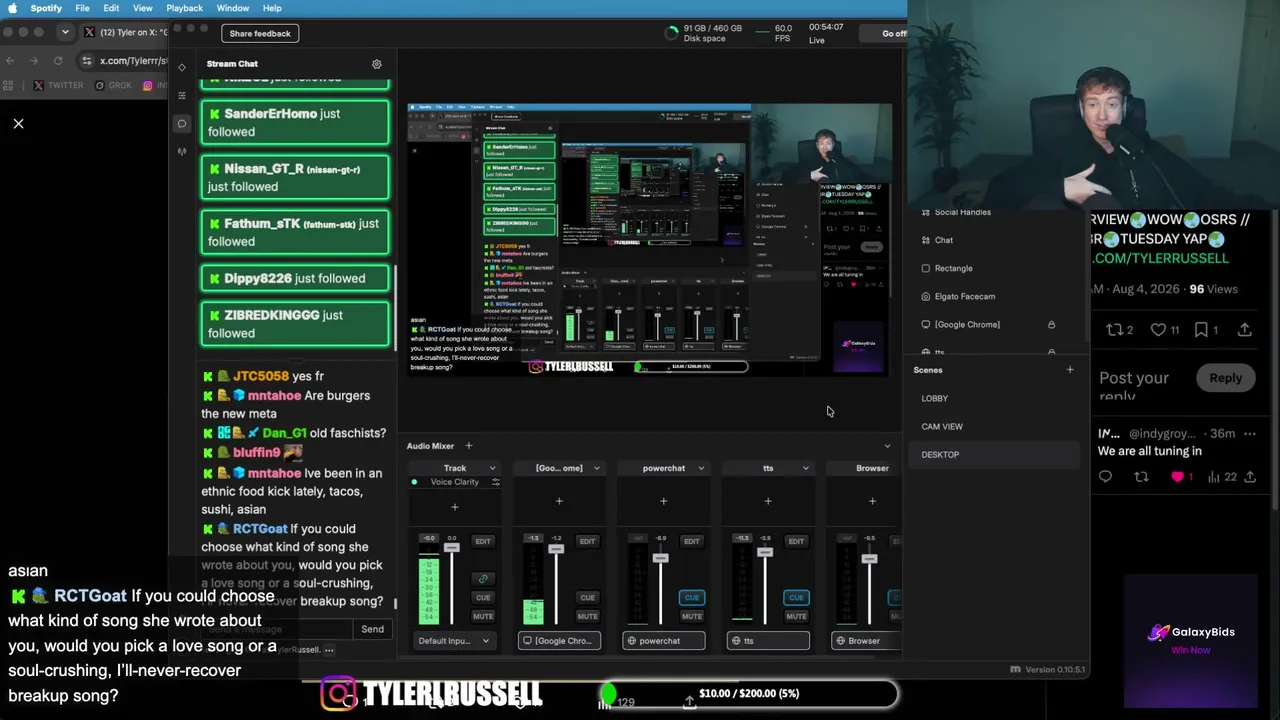Click the broadcast signal icon in sidebar
This screenshot has width=1280, height=720.
click(181, 152)
